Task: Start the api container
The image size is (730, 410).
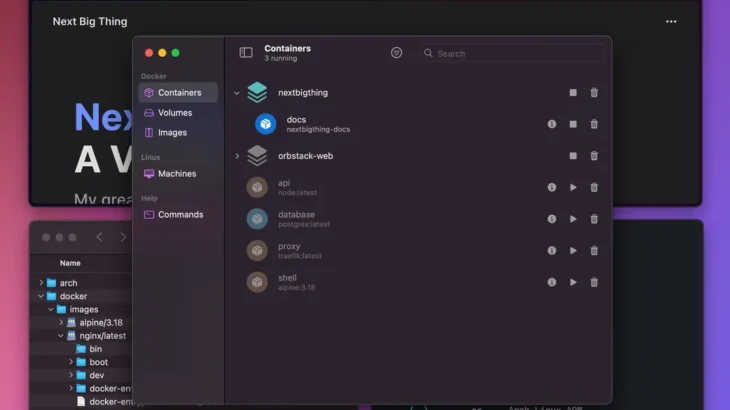Action: coord(573,188)
